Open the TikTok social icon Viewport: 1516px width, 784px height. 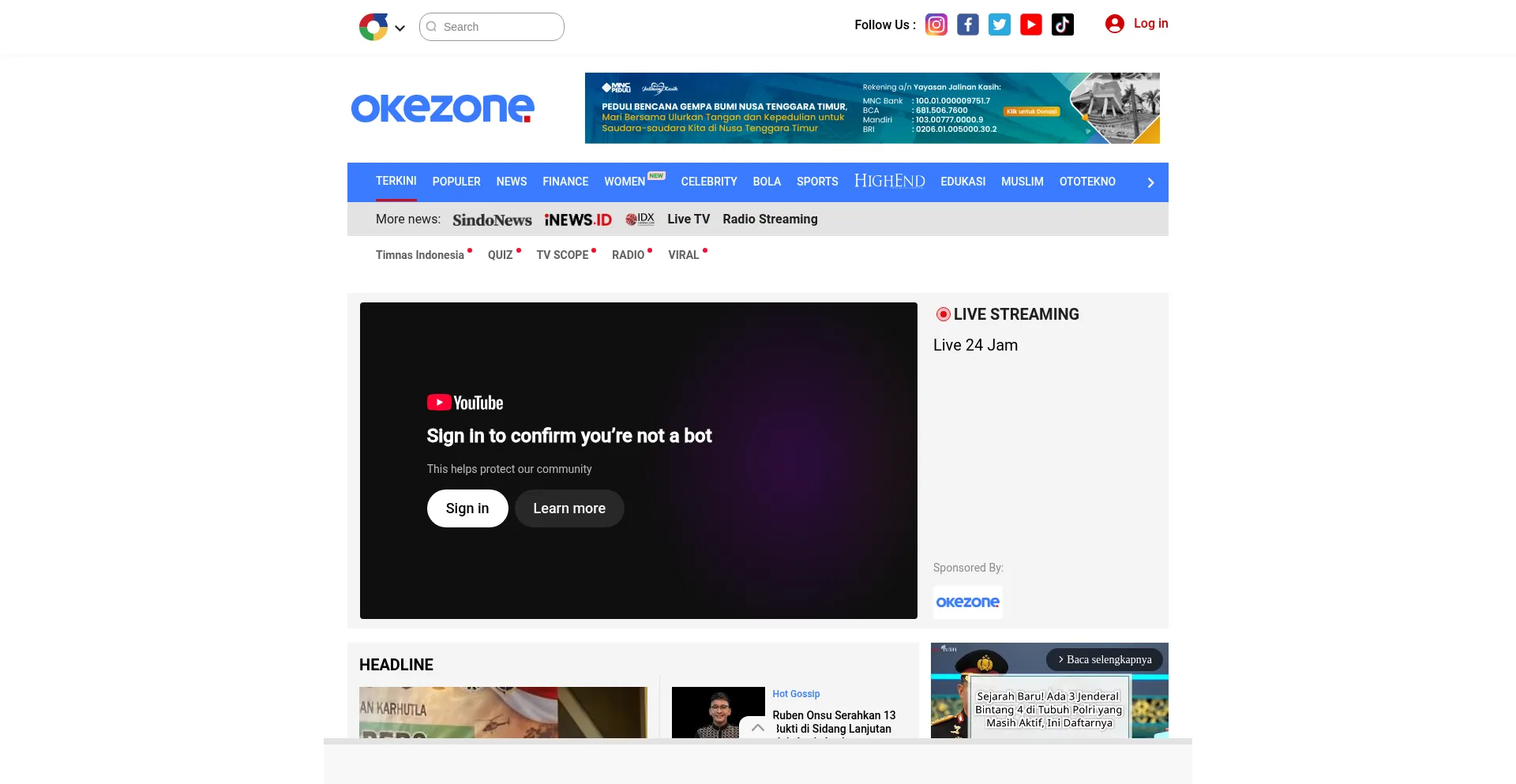1063,24
